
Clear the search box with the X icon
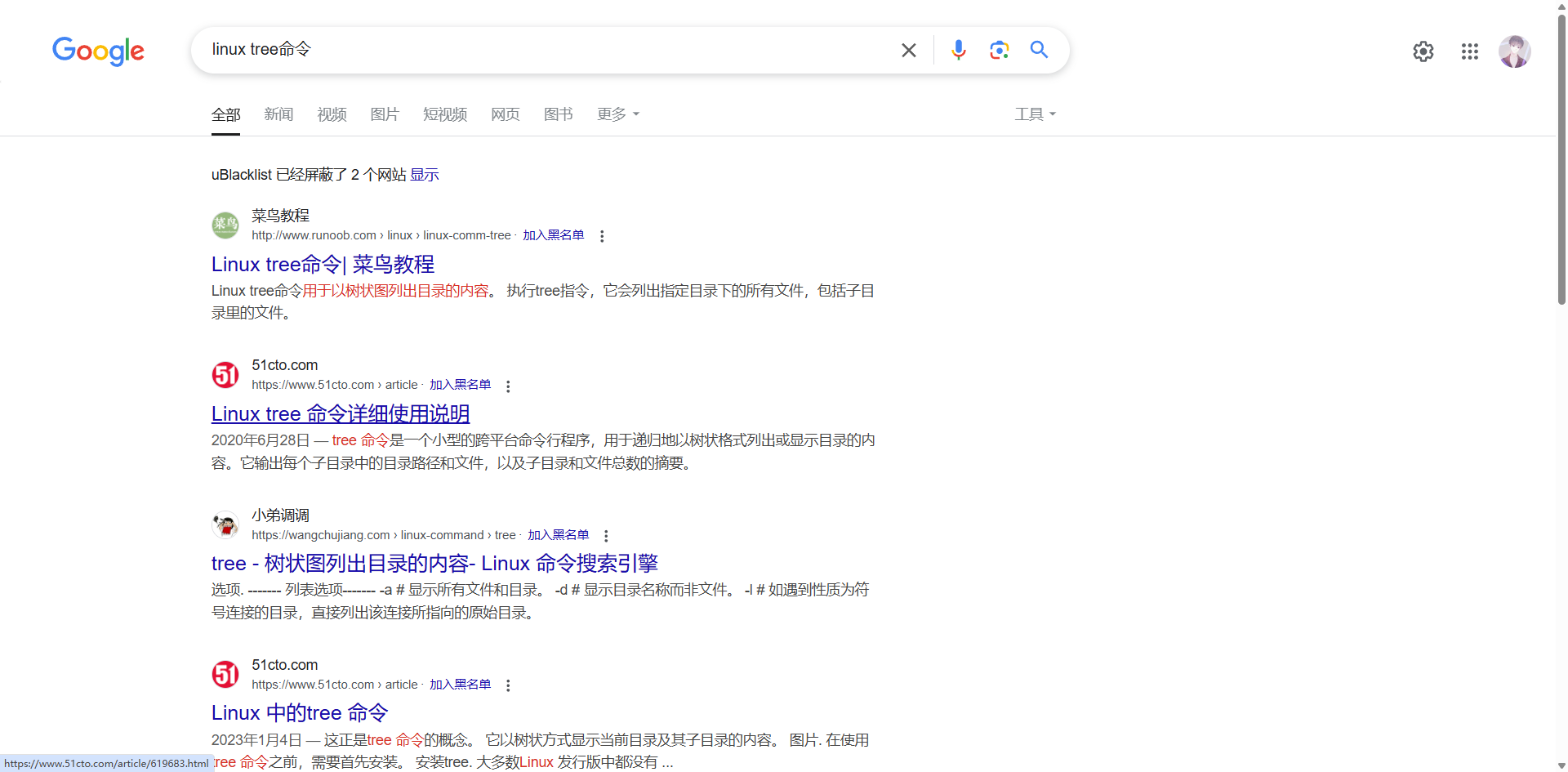909,51
